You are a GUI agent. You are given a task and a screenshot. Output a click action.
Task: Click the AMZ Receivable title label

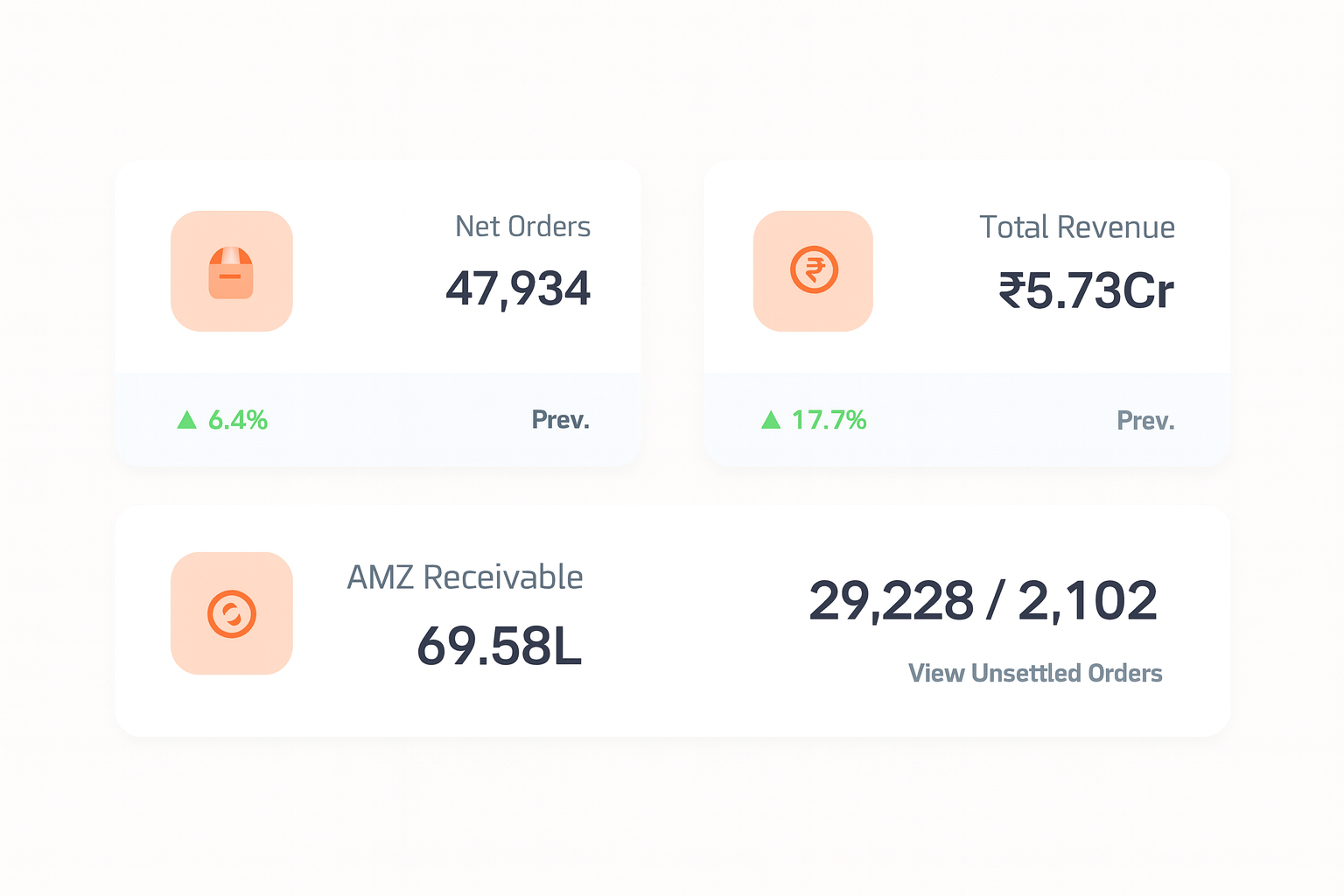(x=465, y=577)
